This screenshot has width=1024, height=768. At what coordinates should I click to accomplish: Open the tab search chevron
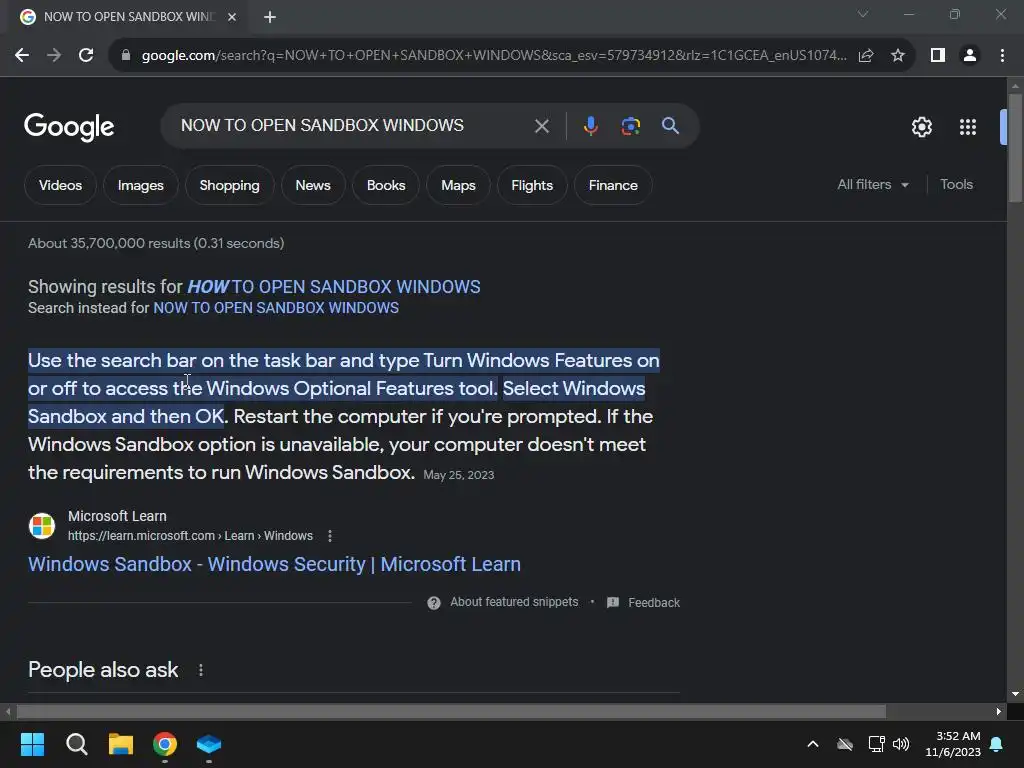pyautogui.click(x=863, y=14)
